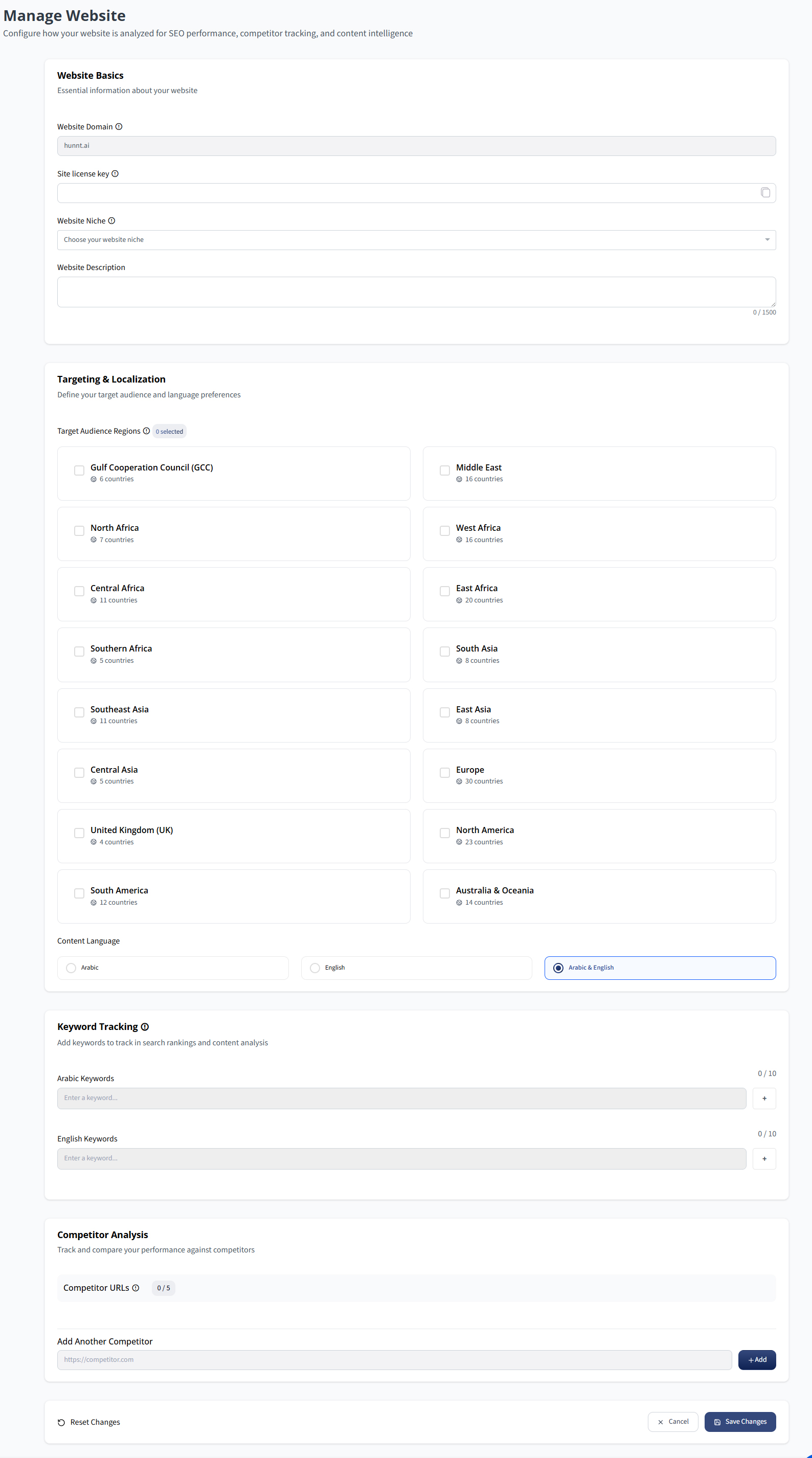Copy the site license key
Image resolution: width=812 pixels, height=1458 pixels.
pos(765,193)
